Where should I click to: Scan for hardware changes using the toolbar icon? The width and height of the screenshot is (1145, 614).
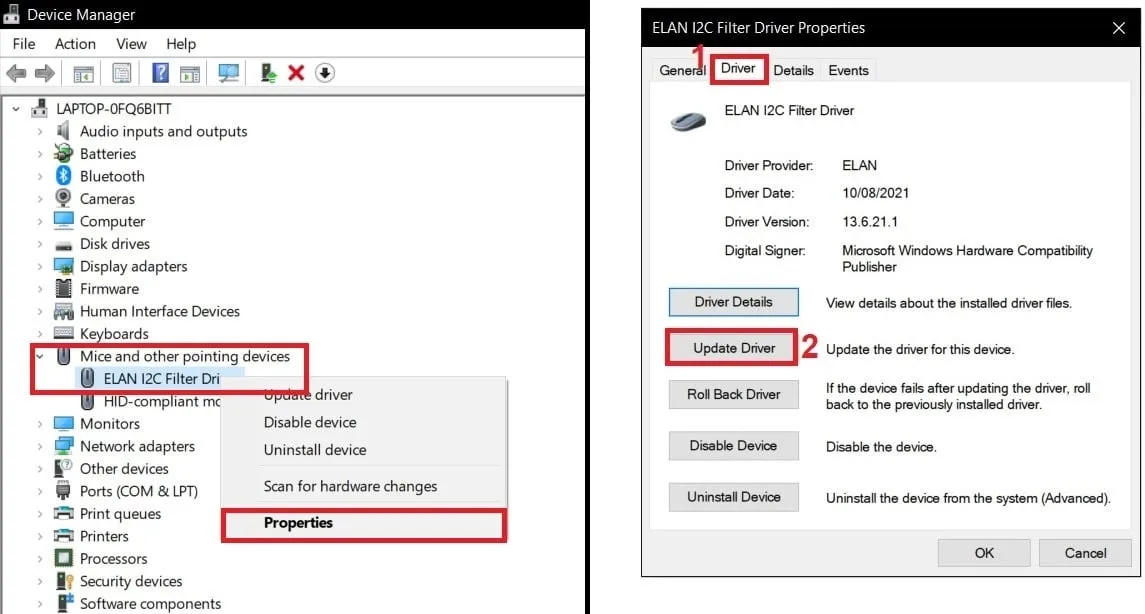click(x=229, y=72)
